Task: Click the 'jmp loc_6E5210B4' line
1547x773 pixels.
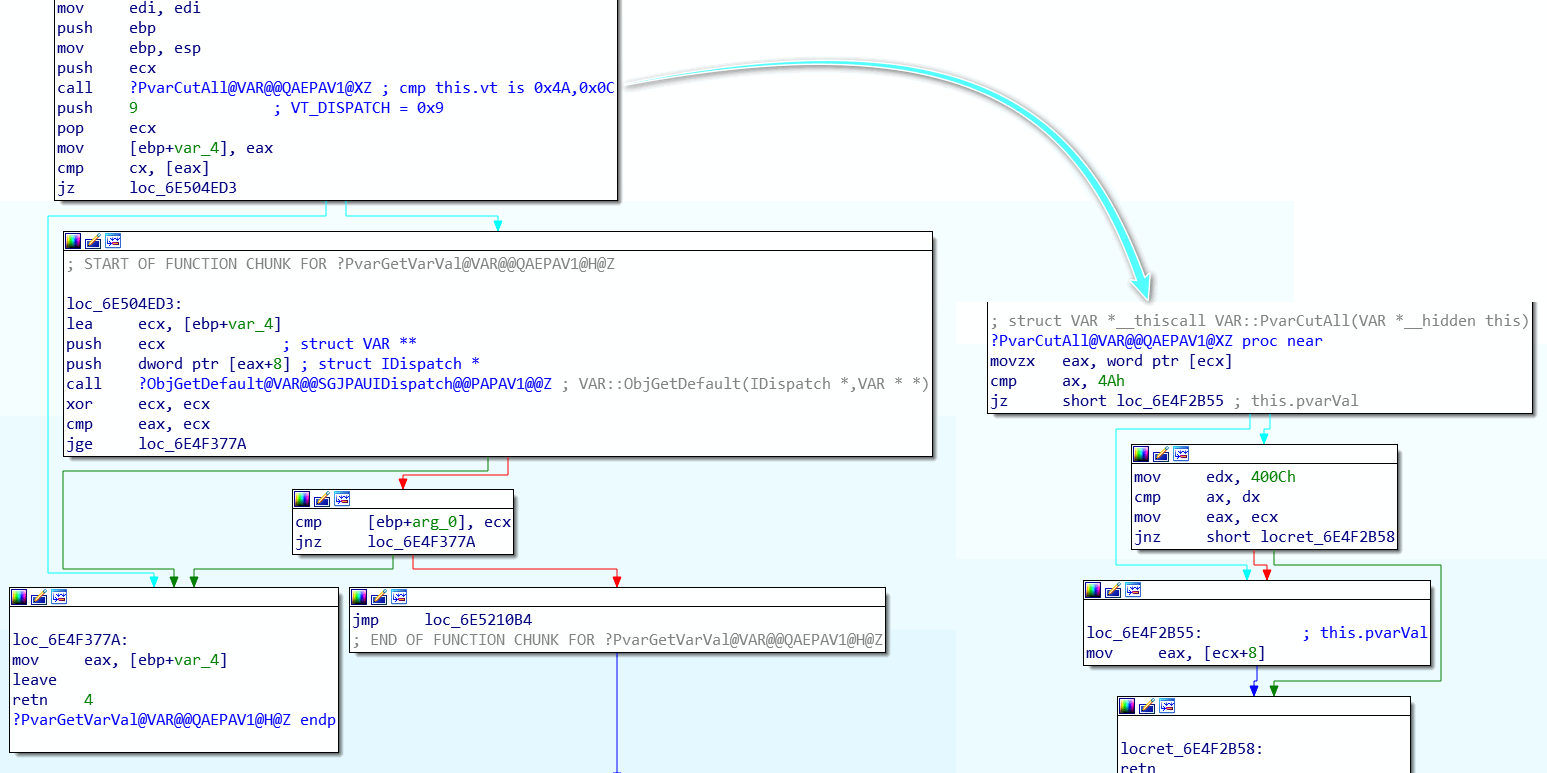Action: coord(442,620)
